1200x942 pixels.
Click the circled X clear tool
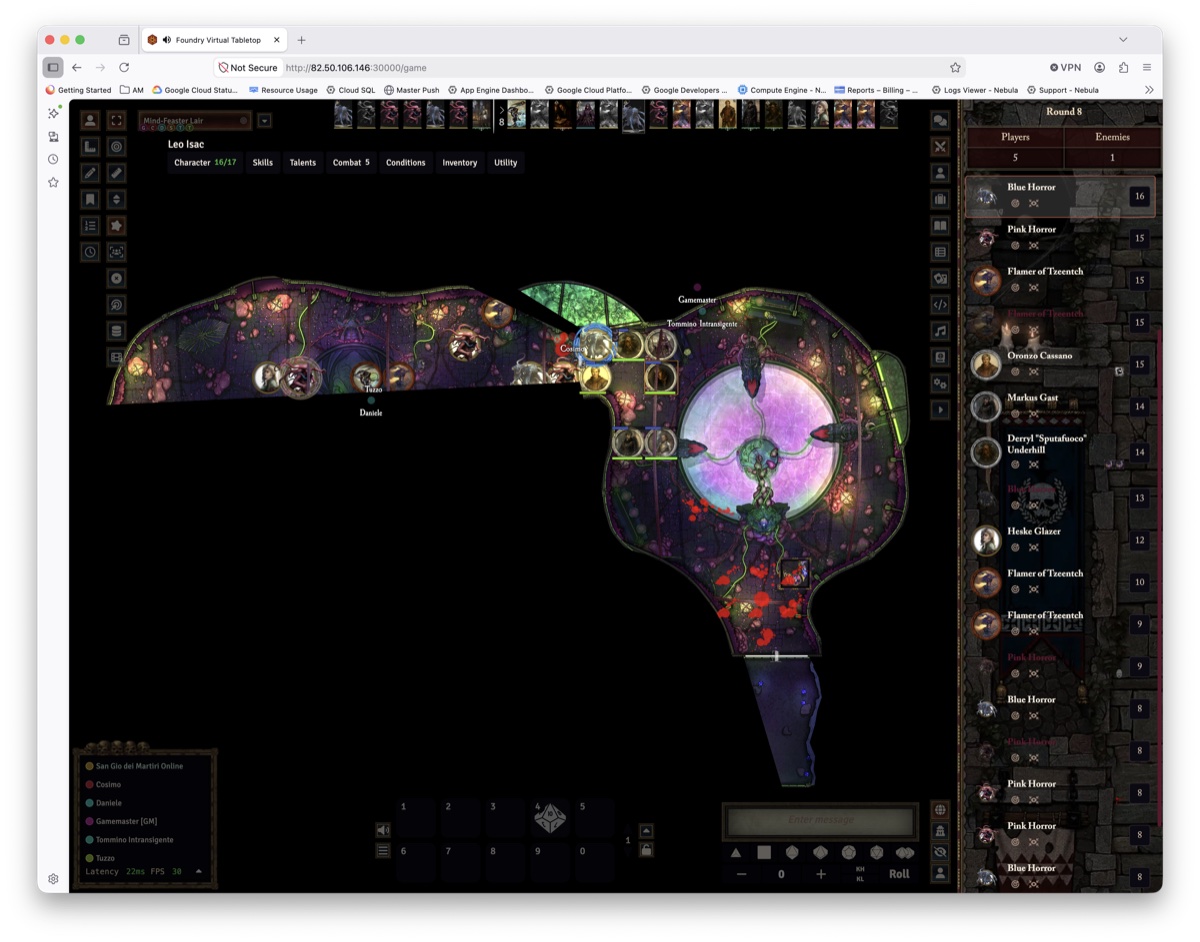click(x=116, y=278)
